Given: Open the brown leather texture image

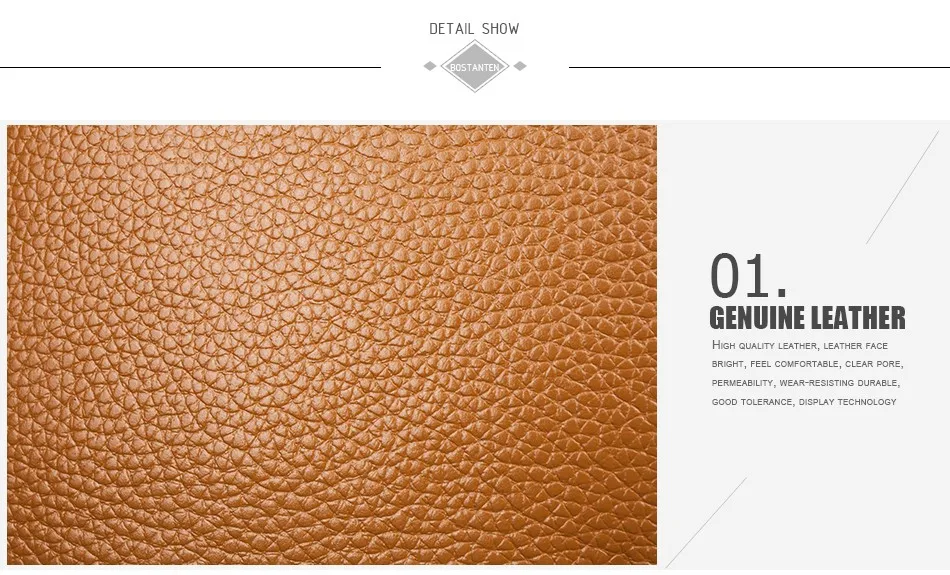Looking at the screenshot, I should click(x=332, y=345).
